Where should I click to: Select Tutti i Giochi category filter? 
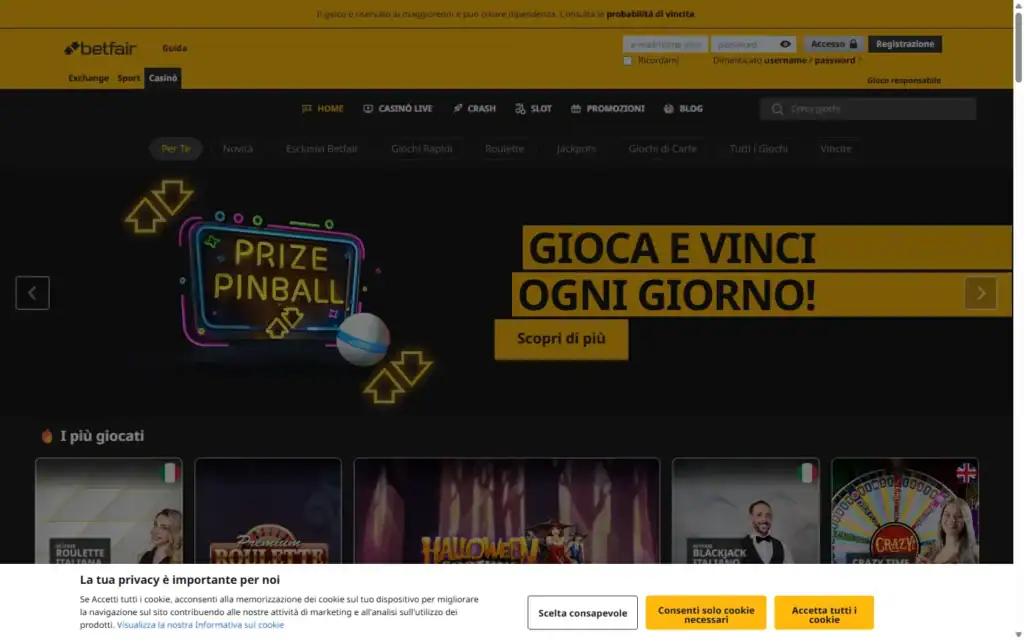click(x=758, y=149)
